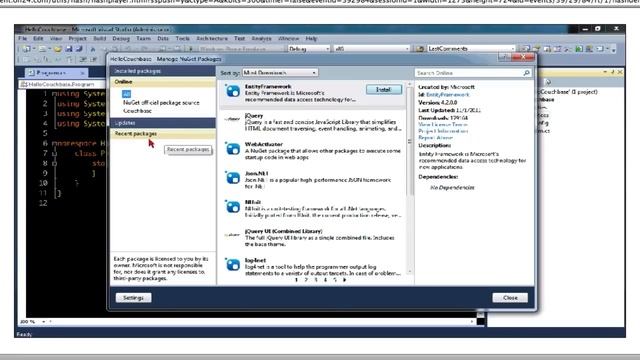This screenshot has height=360, width=640.
Task: Click the EntityFramework package icon
Action: pos(233,91)
